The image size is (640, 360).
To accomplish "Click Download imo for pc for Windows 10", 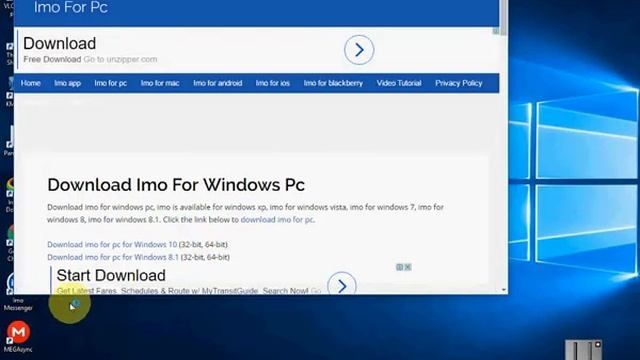I will (x=112, y=244).
